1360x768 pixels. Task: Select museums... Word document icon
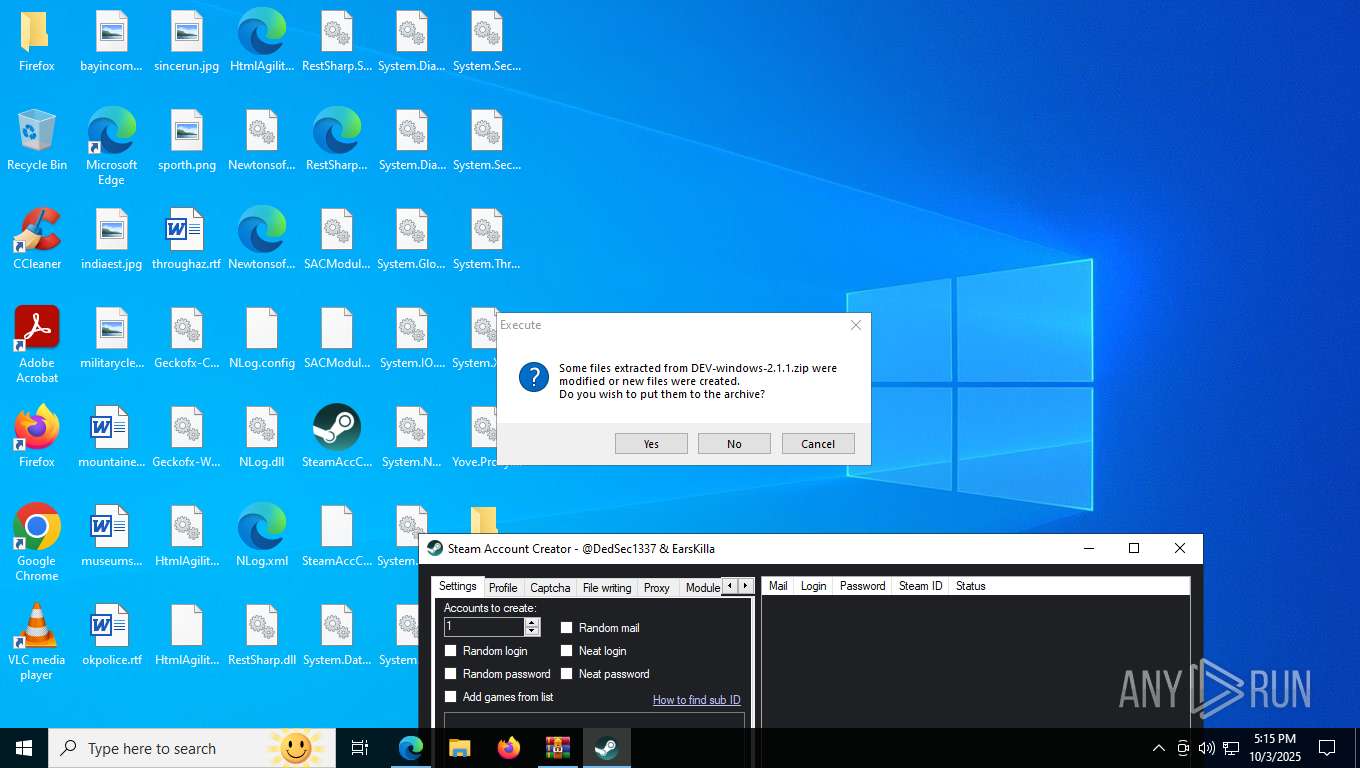tap(112, 537)
